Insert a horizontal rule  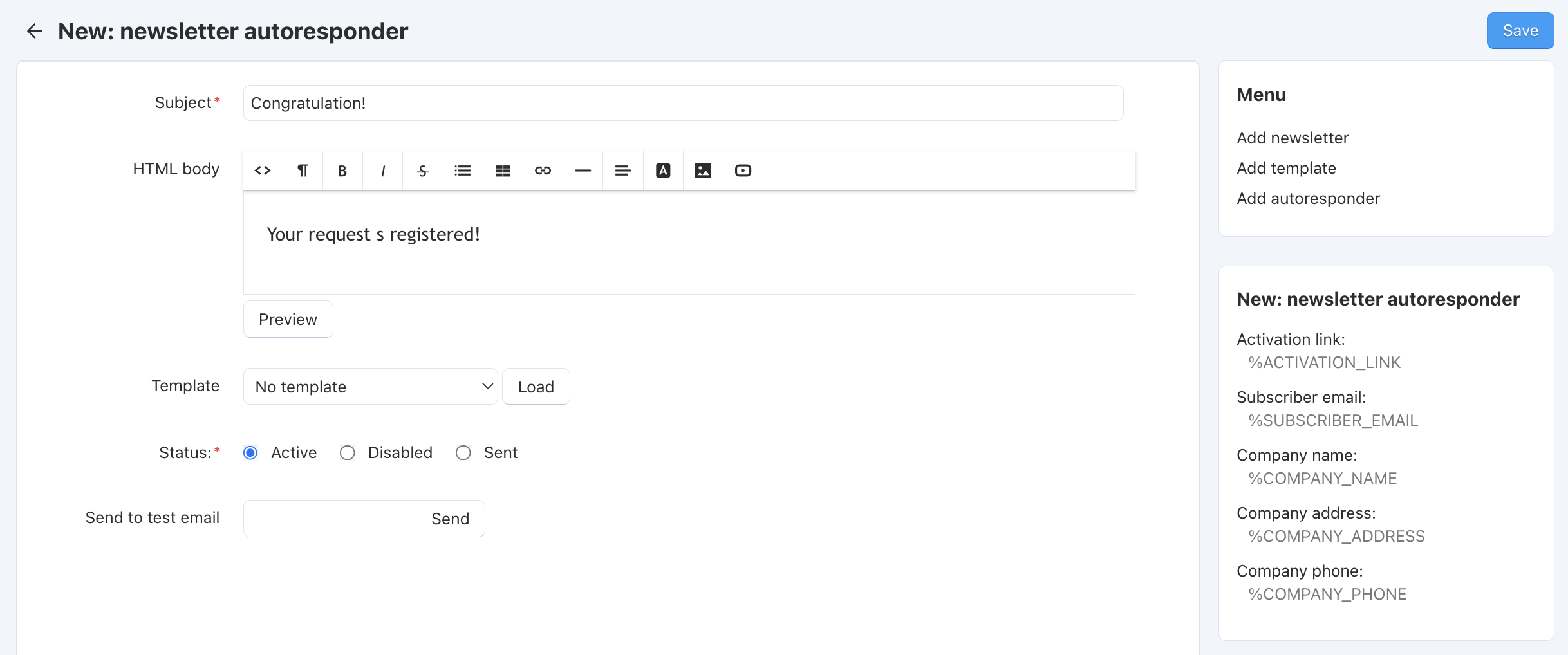(x=583, y=171)
